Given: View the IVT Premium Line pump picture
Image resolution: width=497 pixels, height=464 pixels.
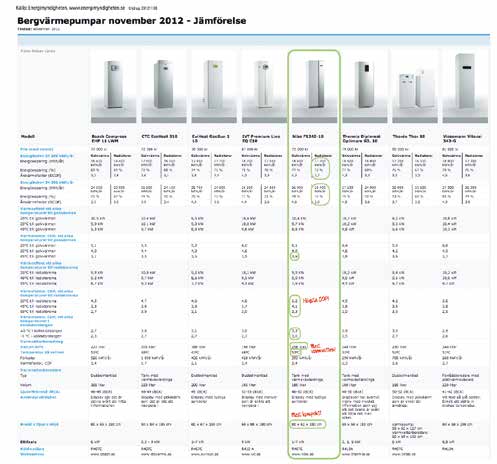Looking at the screenshot, I should pyautogui.click(x=264, y=87).
